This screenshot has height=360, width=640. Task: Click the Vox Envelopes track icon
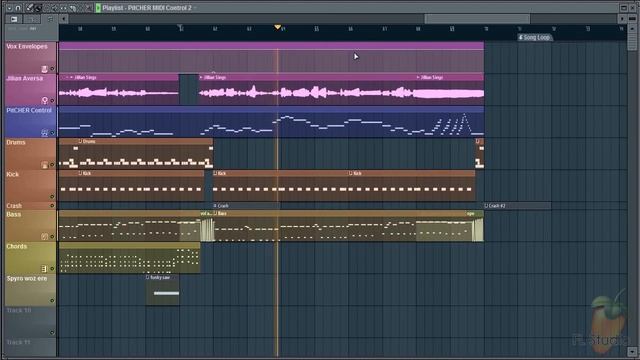tap(44, 69)
